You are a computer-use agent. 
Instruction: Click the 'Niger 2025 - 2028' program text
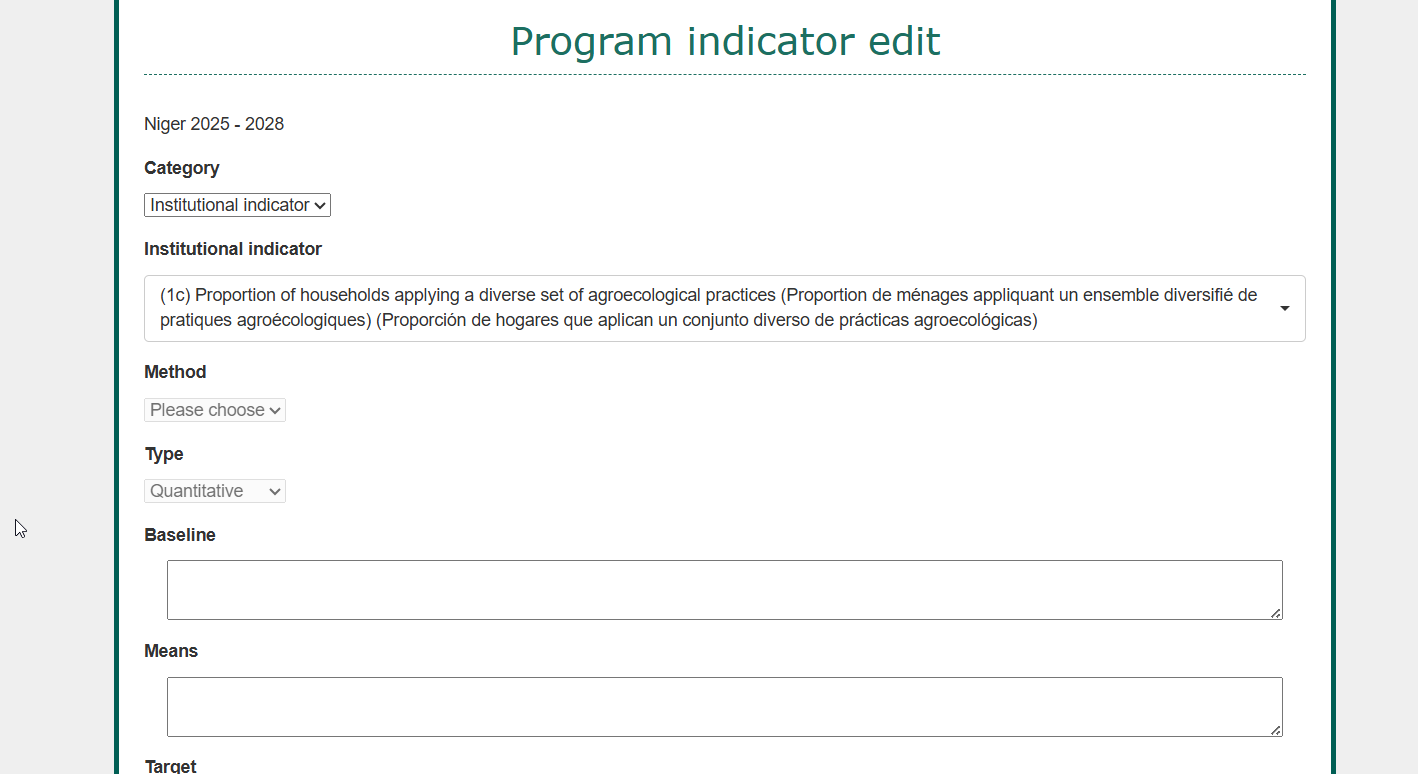tap(214, 124)
